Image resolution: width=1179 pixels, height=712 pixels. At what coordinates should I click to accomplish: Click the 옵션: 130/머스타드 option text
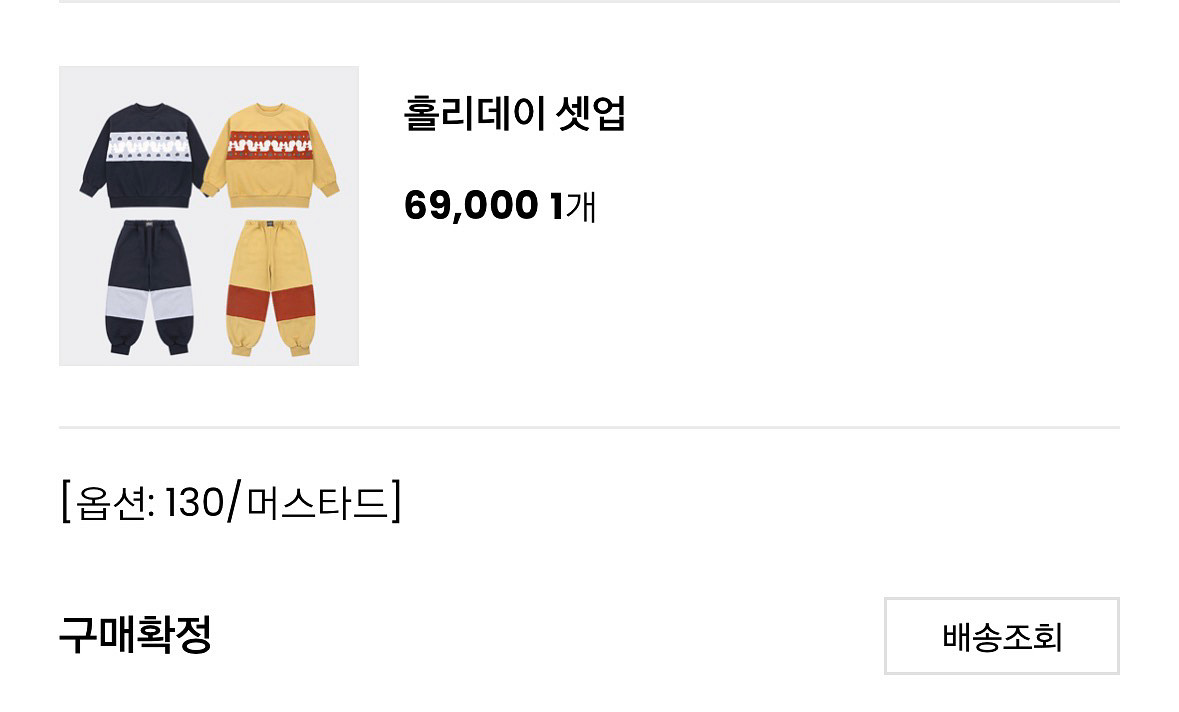231,502
